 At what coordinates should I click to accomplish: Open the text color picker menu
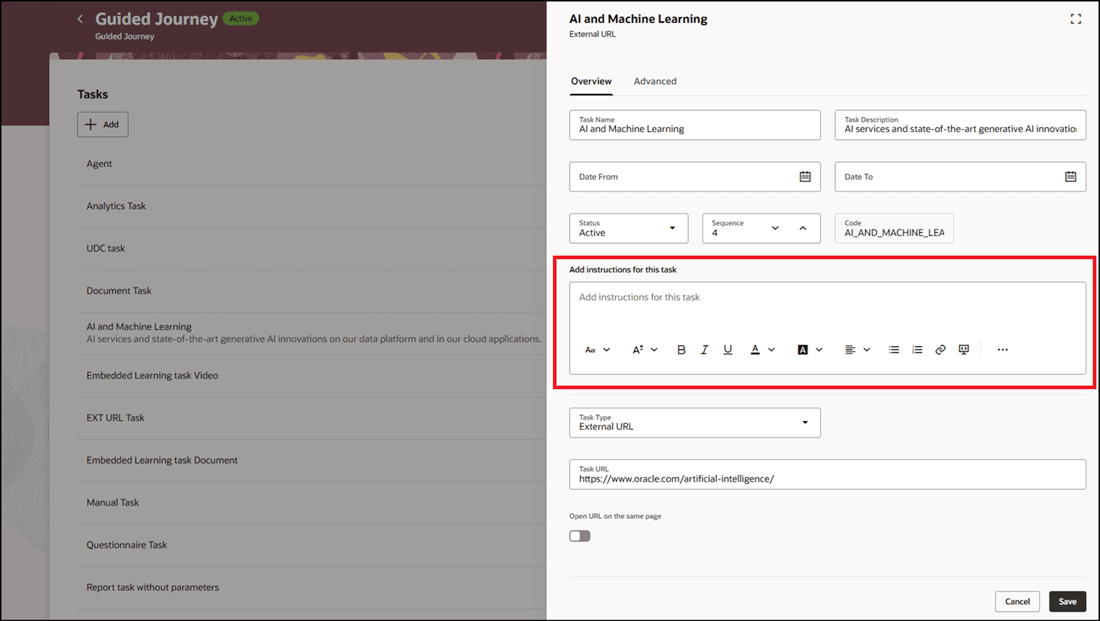[x=756, y=349]
